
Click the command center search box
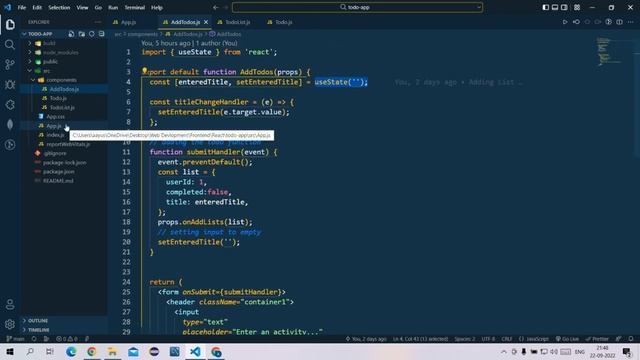357,7
